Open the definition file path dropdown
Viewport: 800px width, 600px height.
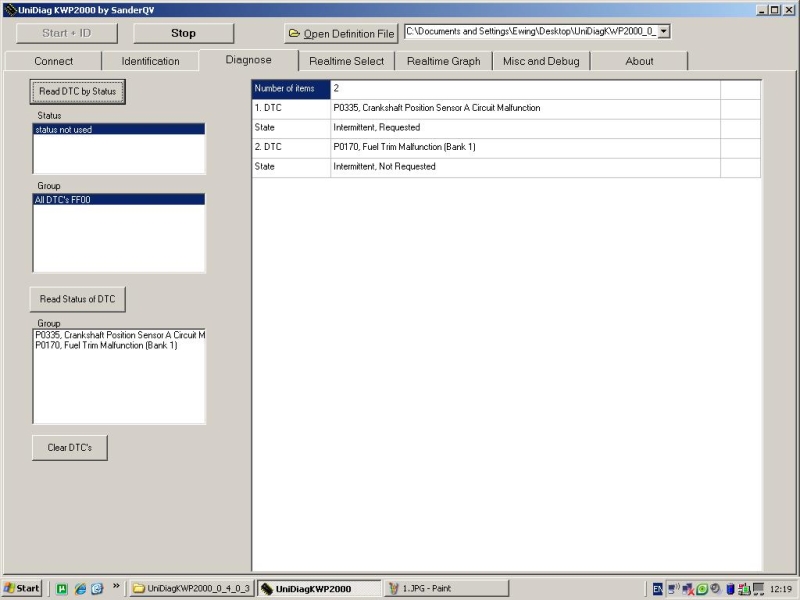coord(664,32)
